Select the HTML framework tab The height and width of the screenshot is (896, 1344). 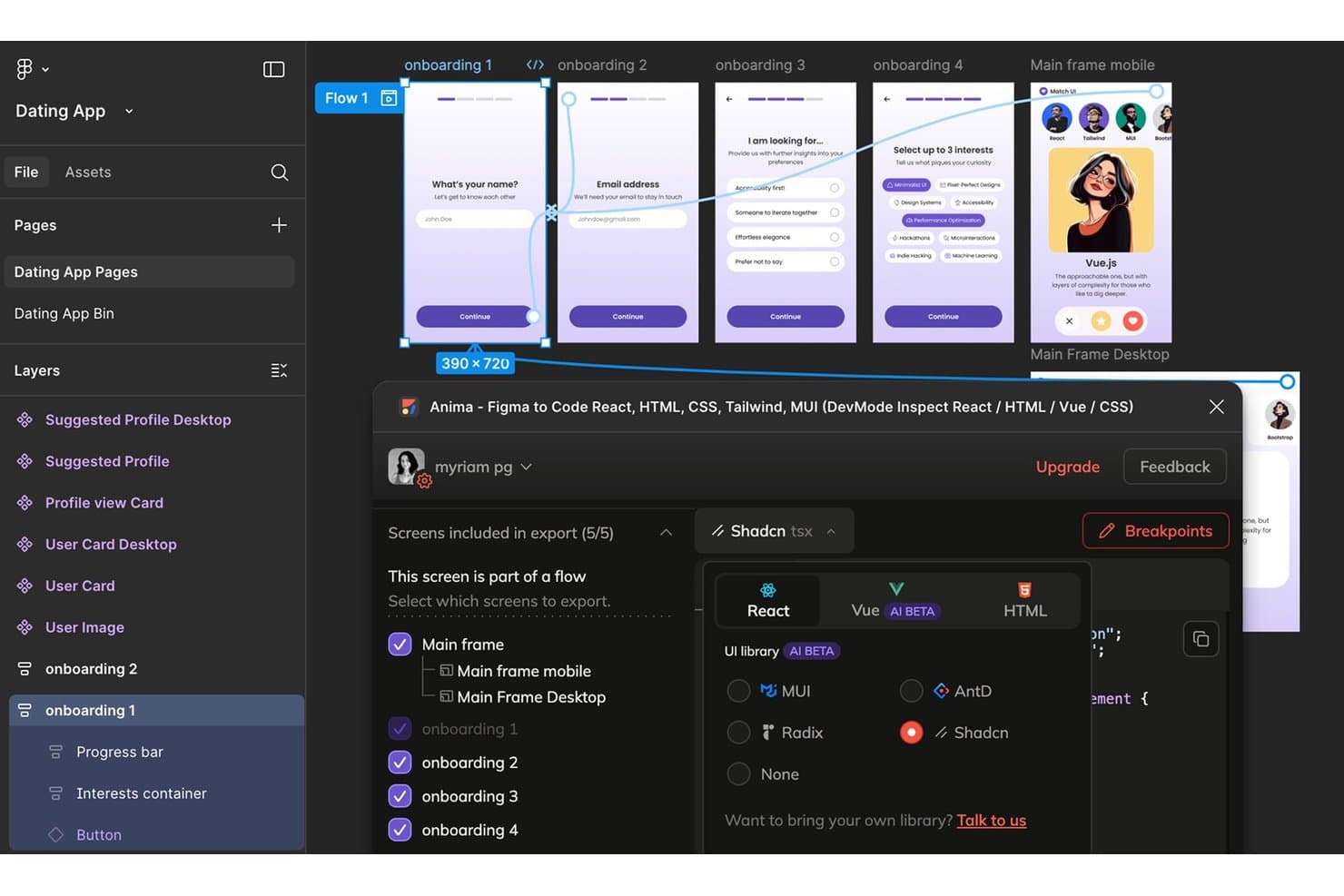coord(1025,601)
